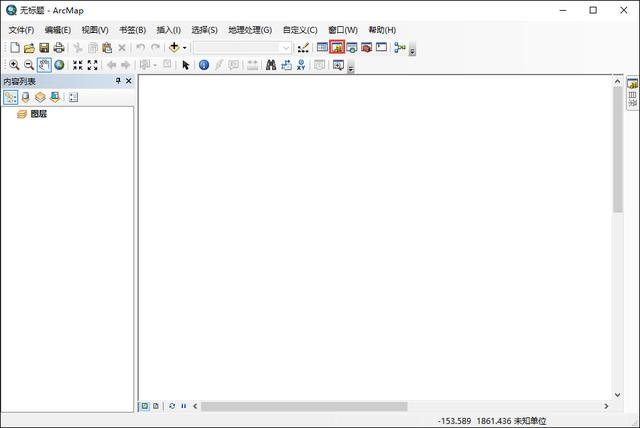The image size is (640, 428).
Task: Open the 编辑(E) menu
Action: click(x=58, y=30)
